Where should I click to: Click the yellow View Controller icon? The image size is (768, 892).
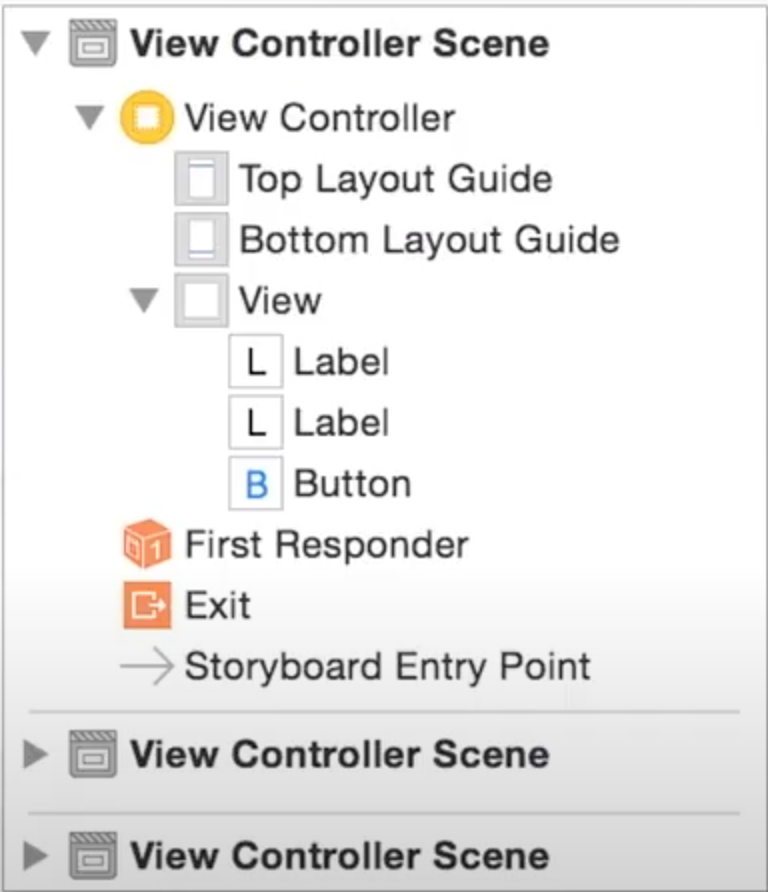[x=145, y=118]
